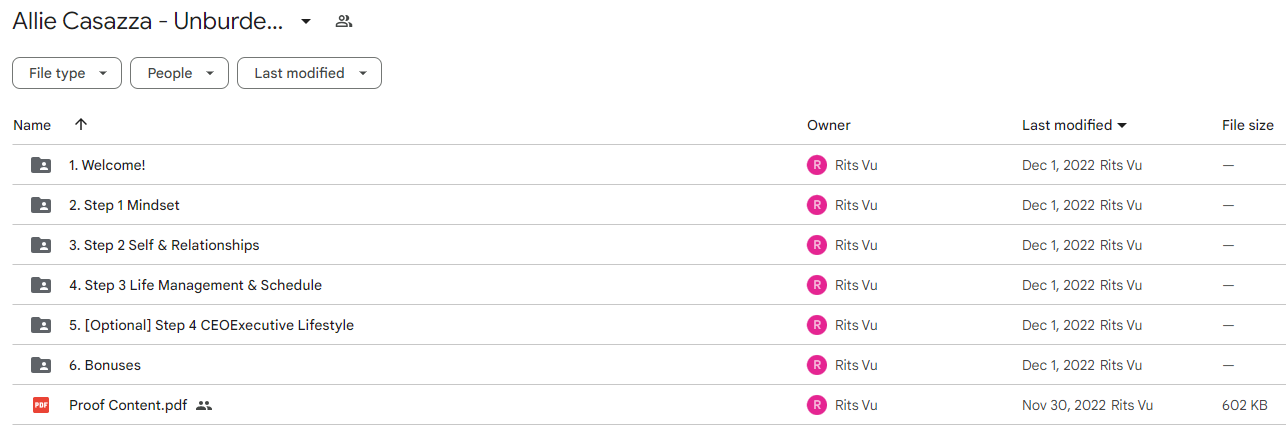Viewport: 1286px width, 444px height.
Task: Select the 2. Step 1 Mindset folder icon
Action: click(41, 205)
